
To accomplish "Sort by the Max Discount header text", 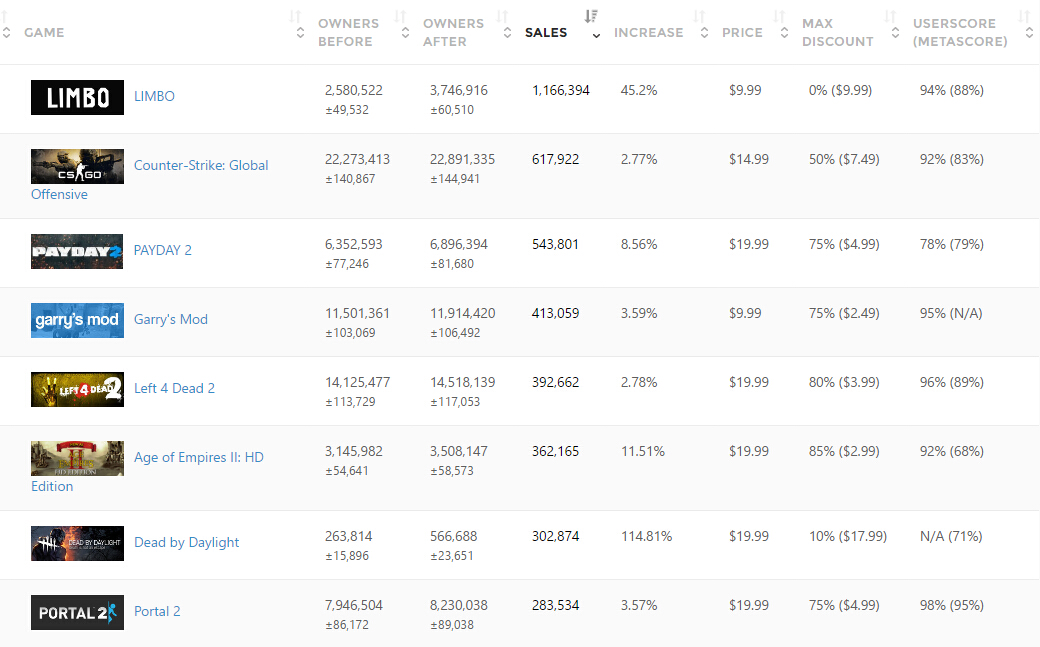I will (837, 33).
